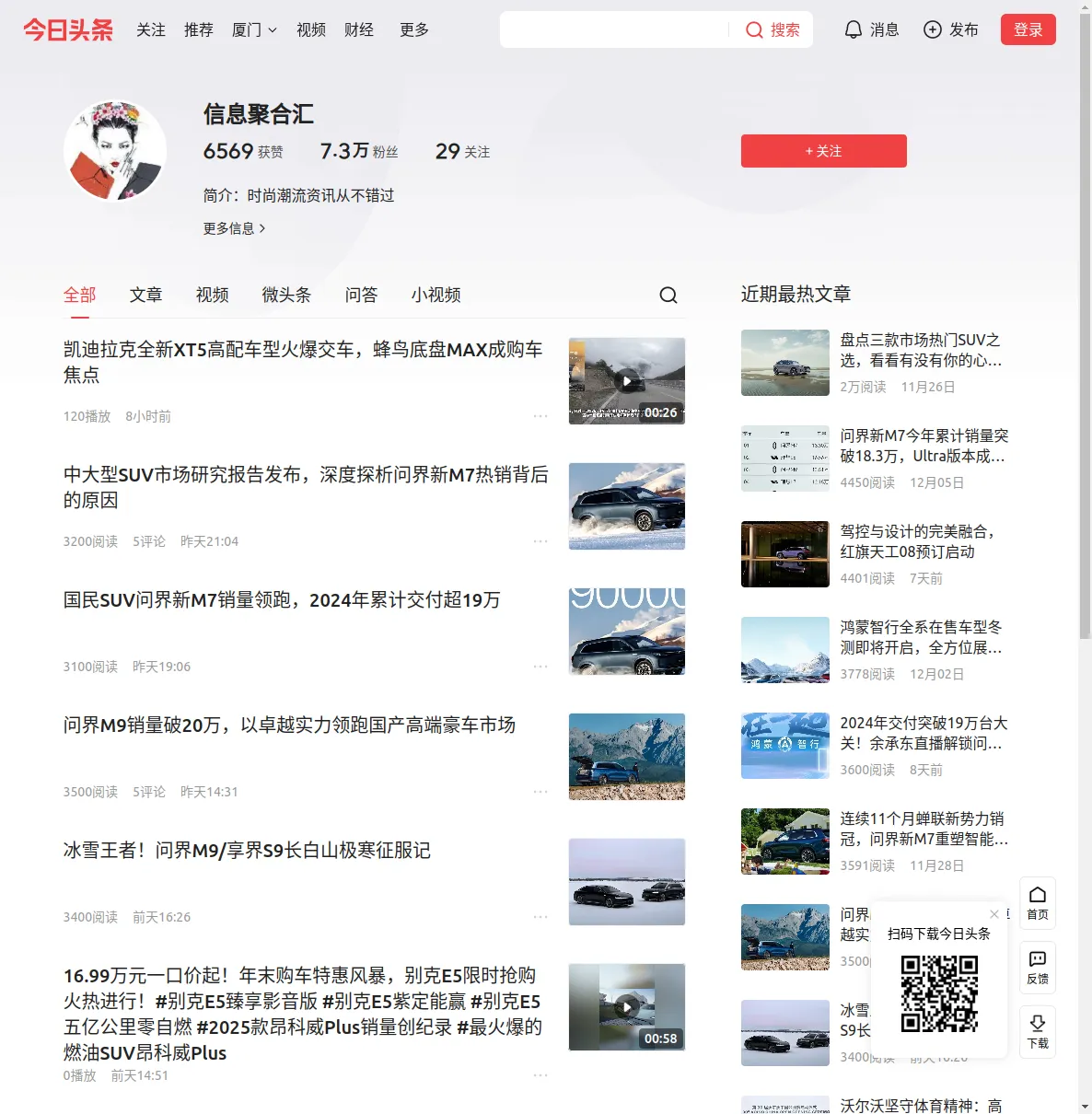
Task: Click the search magnifier icon in 搜索 button
Action: (754, 29)
